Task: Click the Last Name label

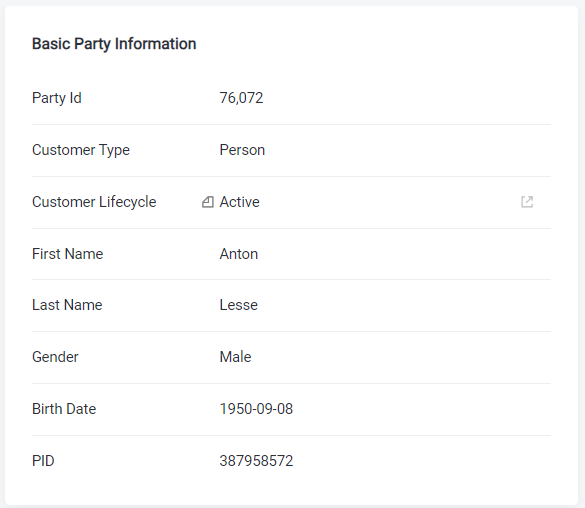Action: click(67, 305)
